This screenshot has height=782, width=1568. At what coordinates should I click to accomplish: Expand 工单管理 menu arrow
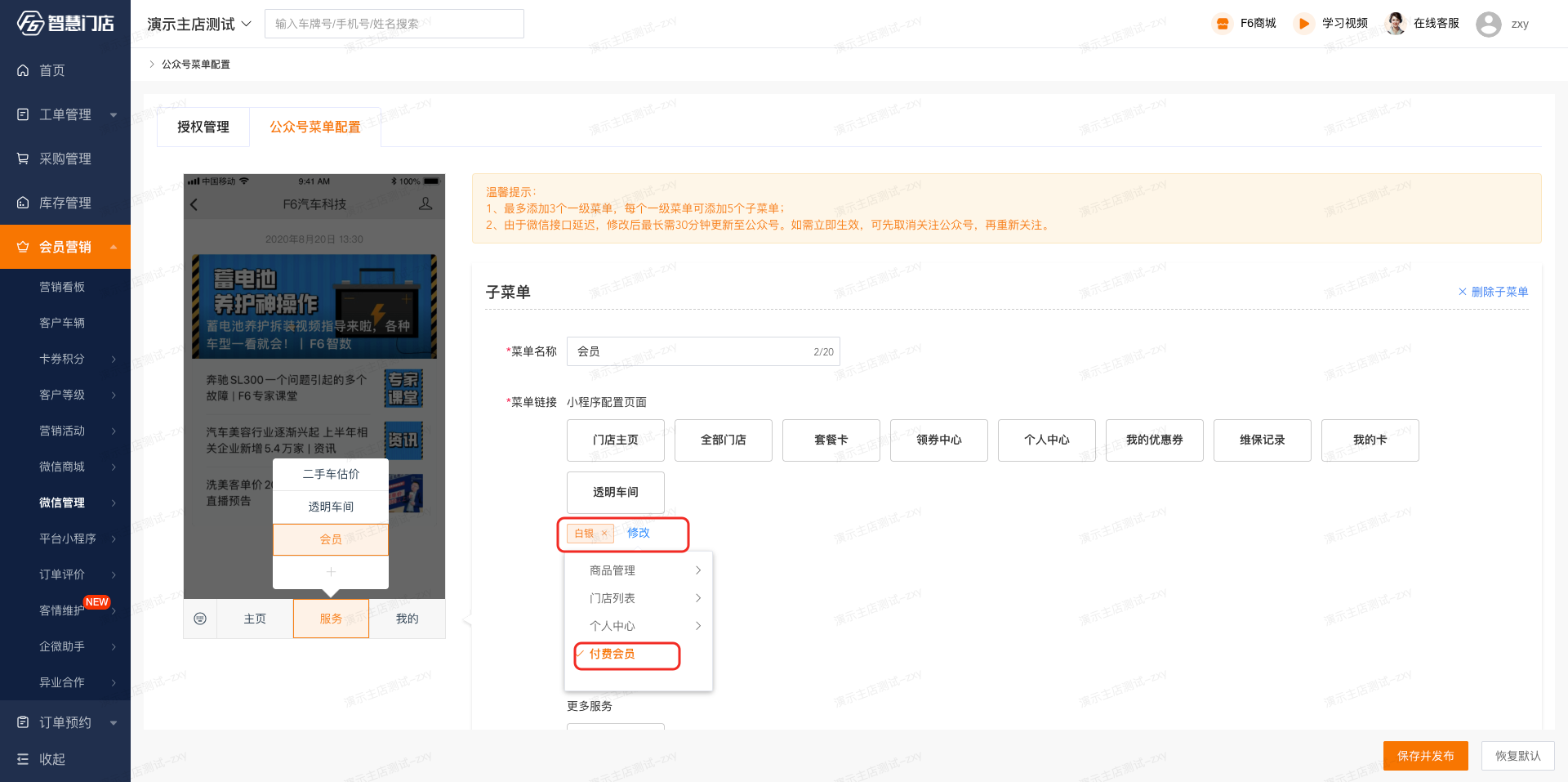(x=114, y=114)
